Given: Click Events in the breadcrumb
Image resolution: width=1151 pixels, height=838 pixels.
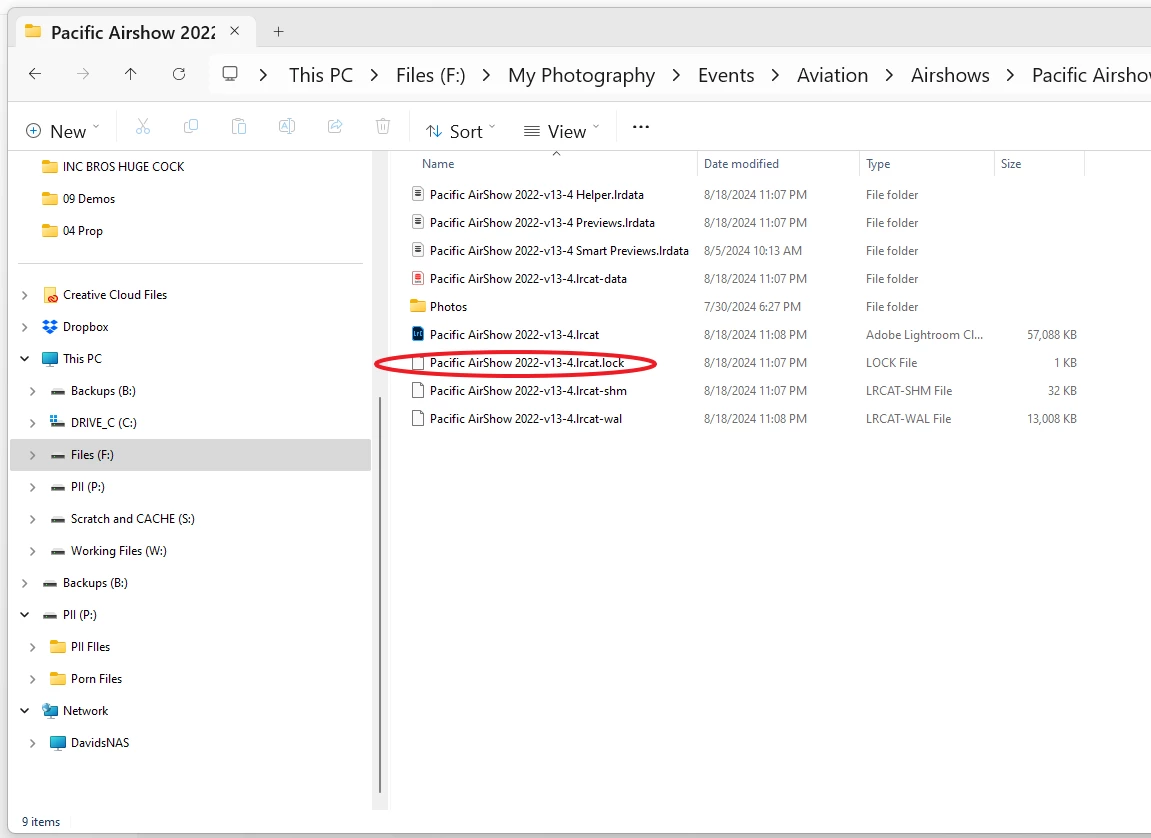Looking at the screenshot, I should pos(726,75).
